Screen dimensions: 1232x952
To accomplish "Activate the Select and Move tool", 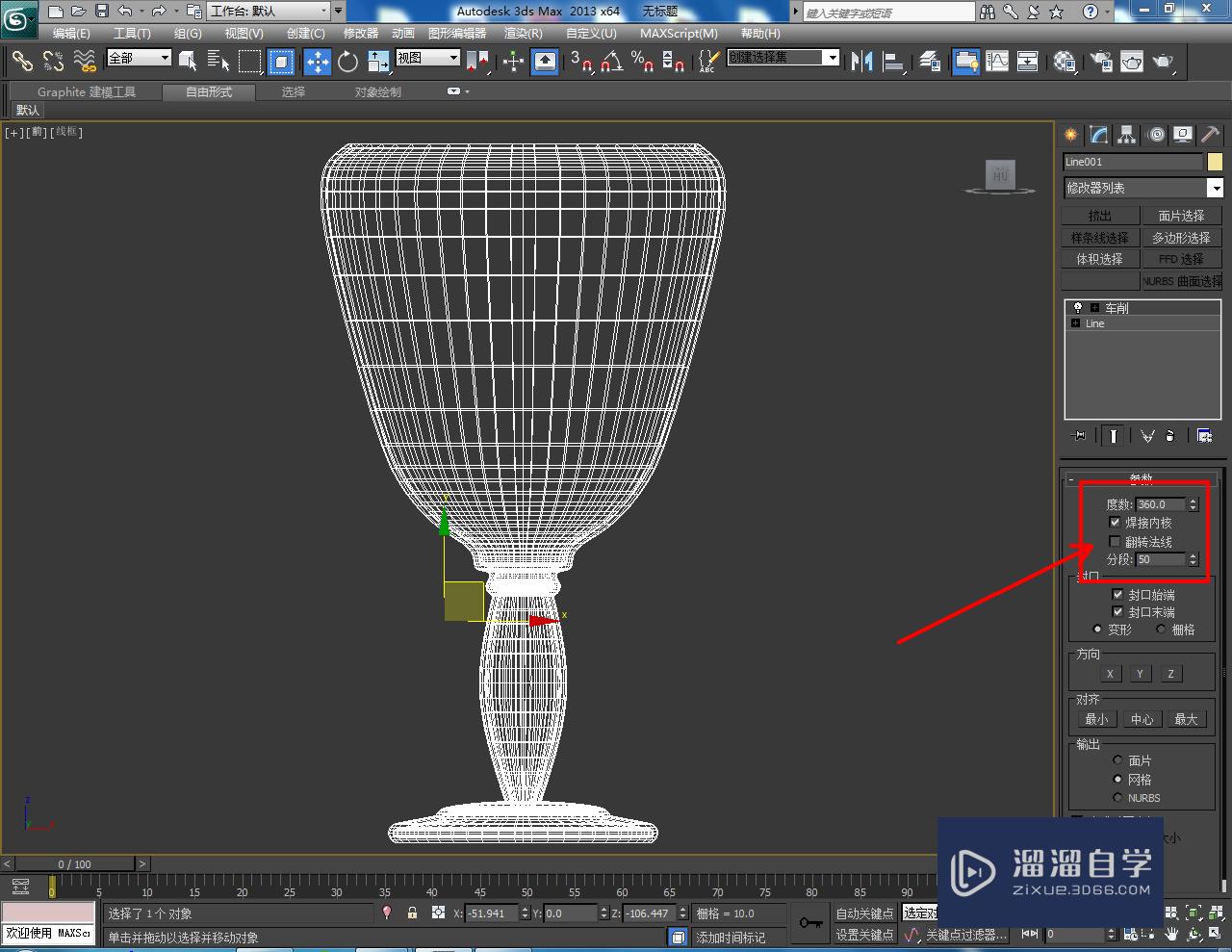I will (317, 62).
